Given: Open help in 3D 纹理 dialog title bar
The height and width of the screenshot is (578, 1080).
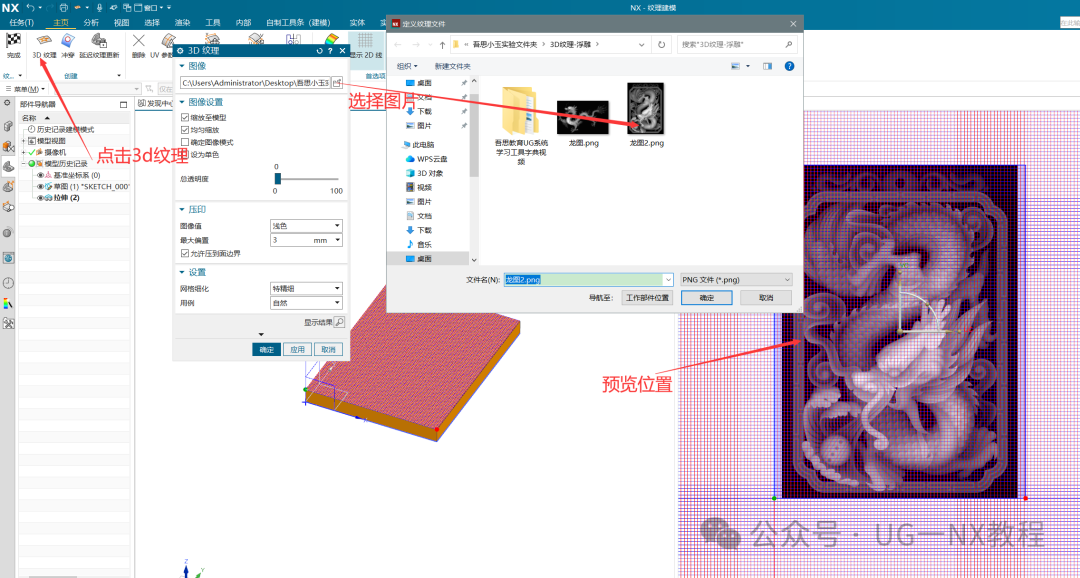Looking at the screenshot, I should 331,50.
